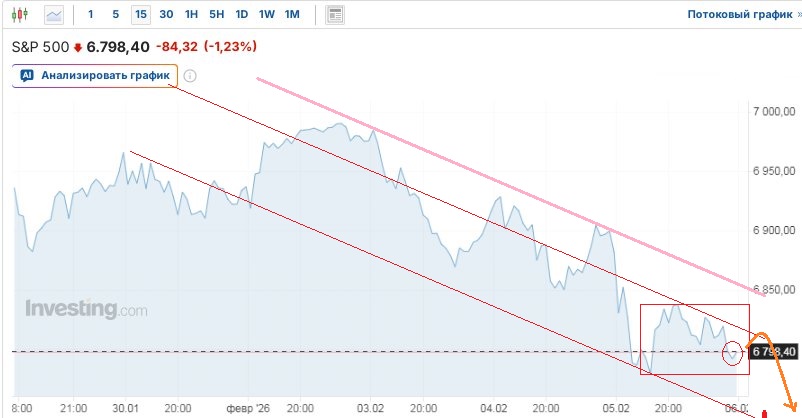Select the 5 minute timeframe
This screenshot has height=418, width=802.
click(115, 15)
